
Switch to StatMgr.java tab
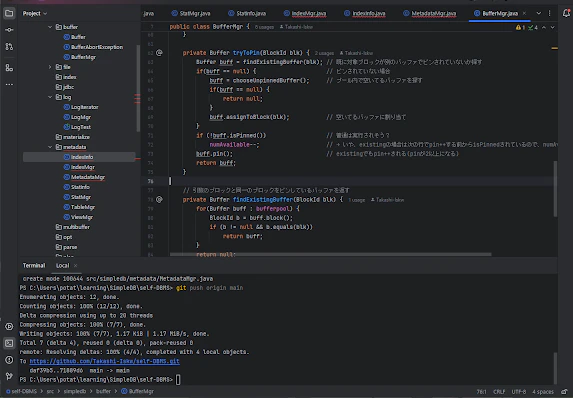(191, 14)
